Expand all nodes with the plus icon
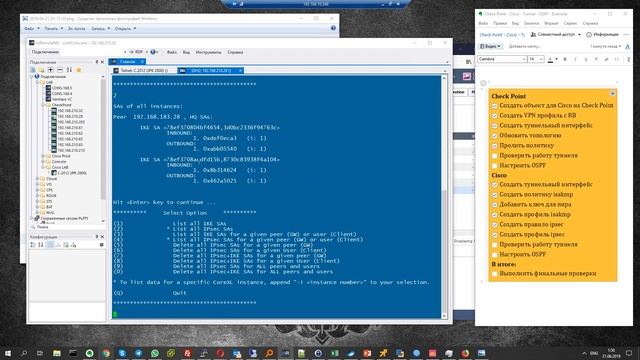Image resolution: width=640 pixels, height=360 pixels. pyautogui.click(x=51, y=70)
